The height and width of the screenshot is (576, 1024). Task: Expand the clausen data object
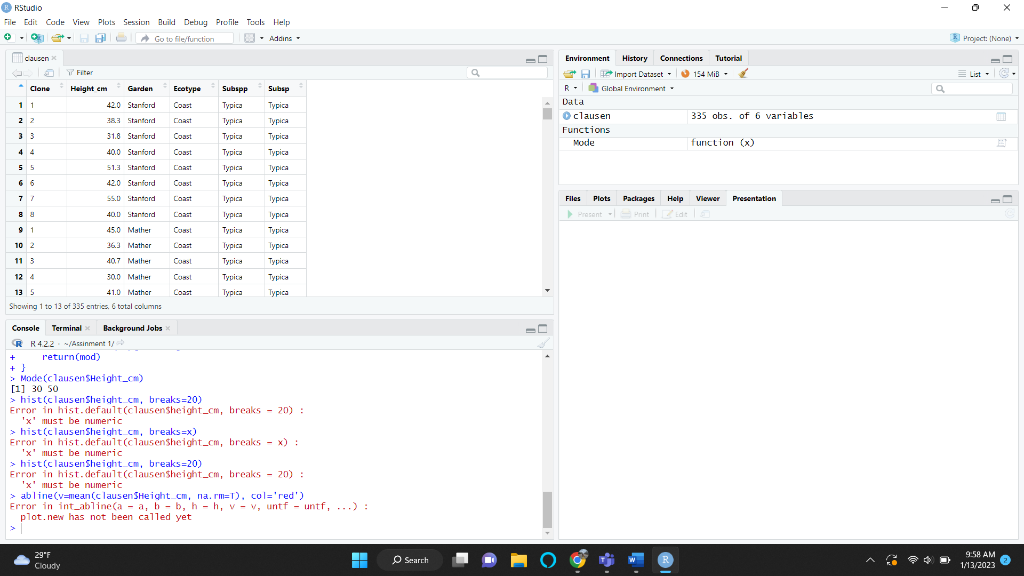coord(567,116)
